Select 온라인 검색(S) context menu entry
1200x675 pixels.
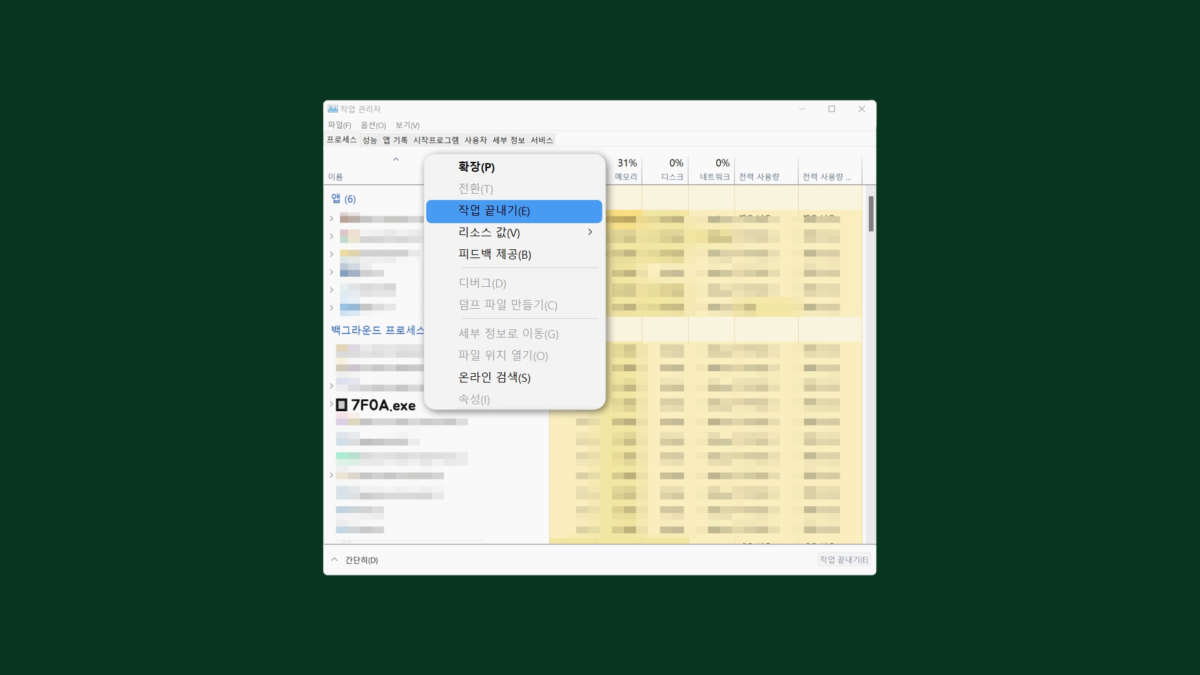click(494, 377)
